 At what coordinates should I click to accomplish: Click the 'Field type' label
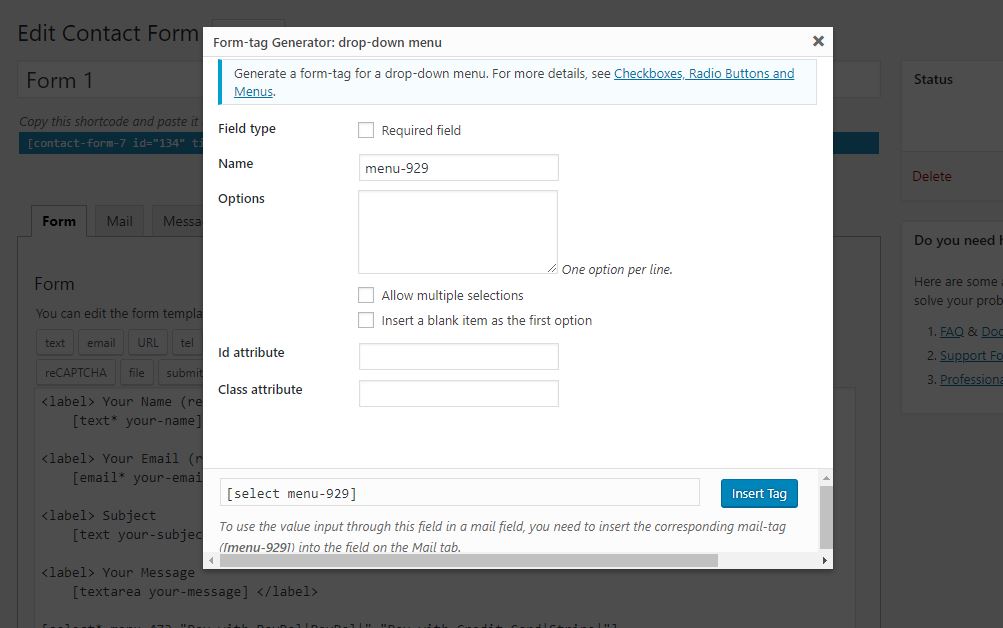point(247,129)
